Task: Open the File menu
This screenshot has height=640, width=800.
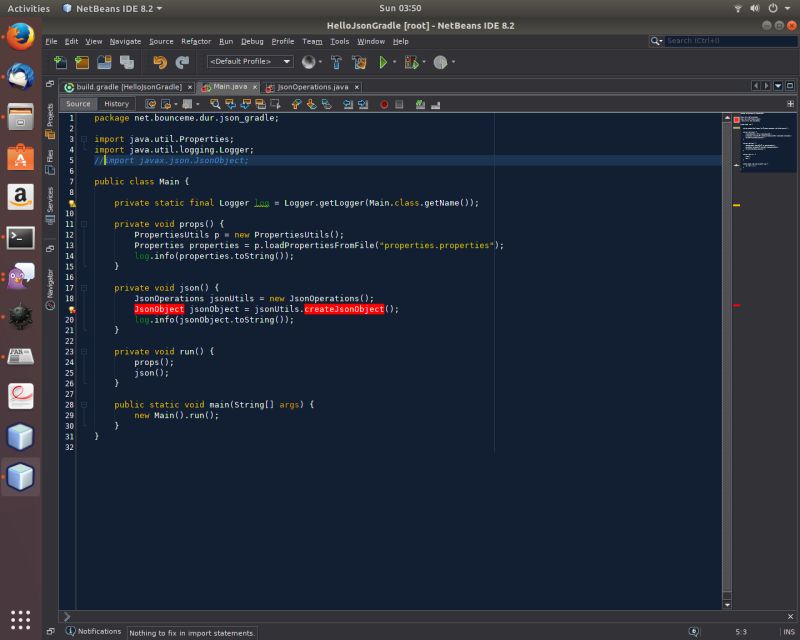Action: tap(51, 41)
